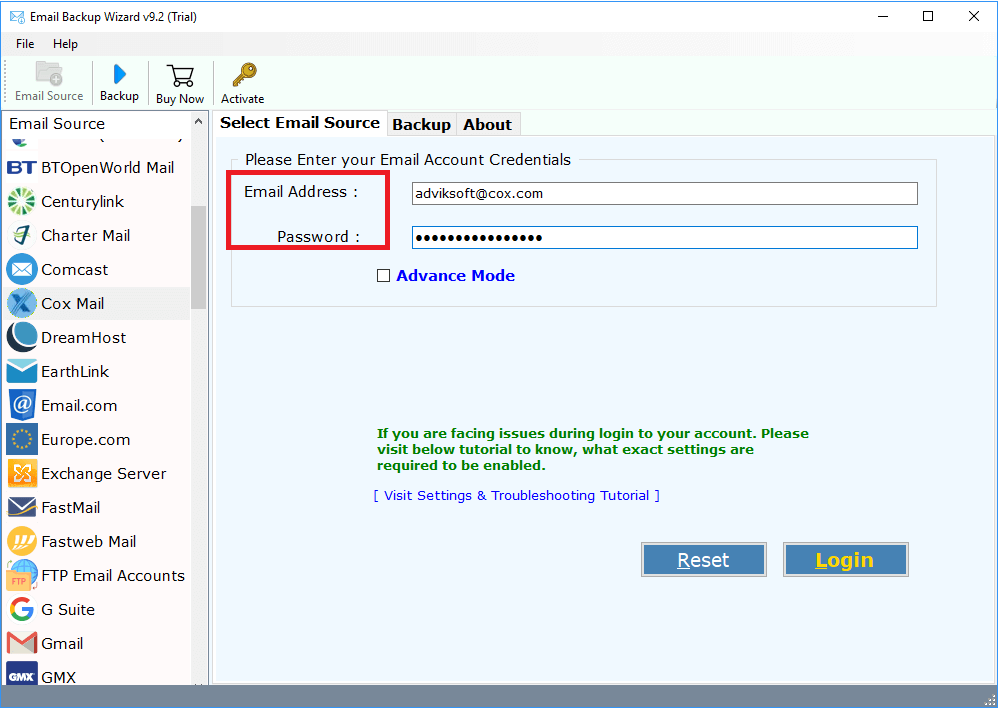Select DreamHost in source list
This screenshot has height=708, width=998.
pos(97,337)
